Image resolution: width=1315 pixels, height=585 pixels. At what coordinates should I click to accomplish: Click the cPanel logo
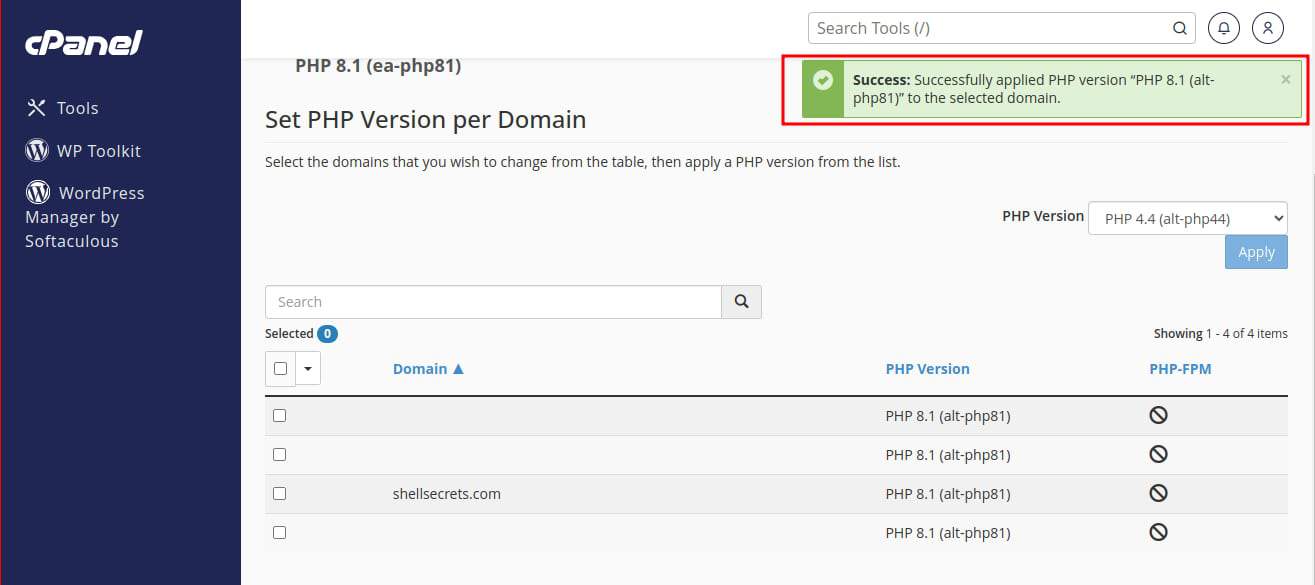pyautogui.click(x=84, y=43)
